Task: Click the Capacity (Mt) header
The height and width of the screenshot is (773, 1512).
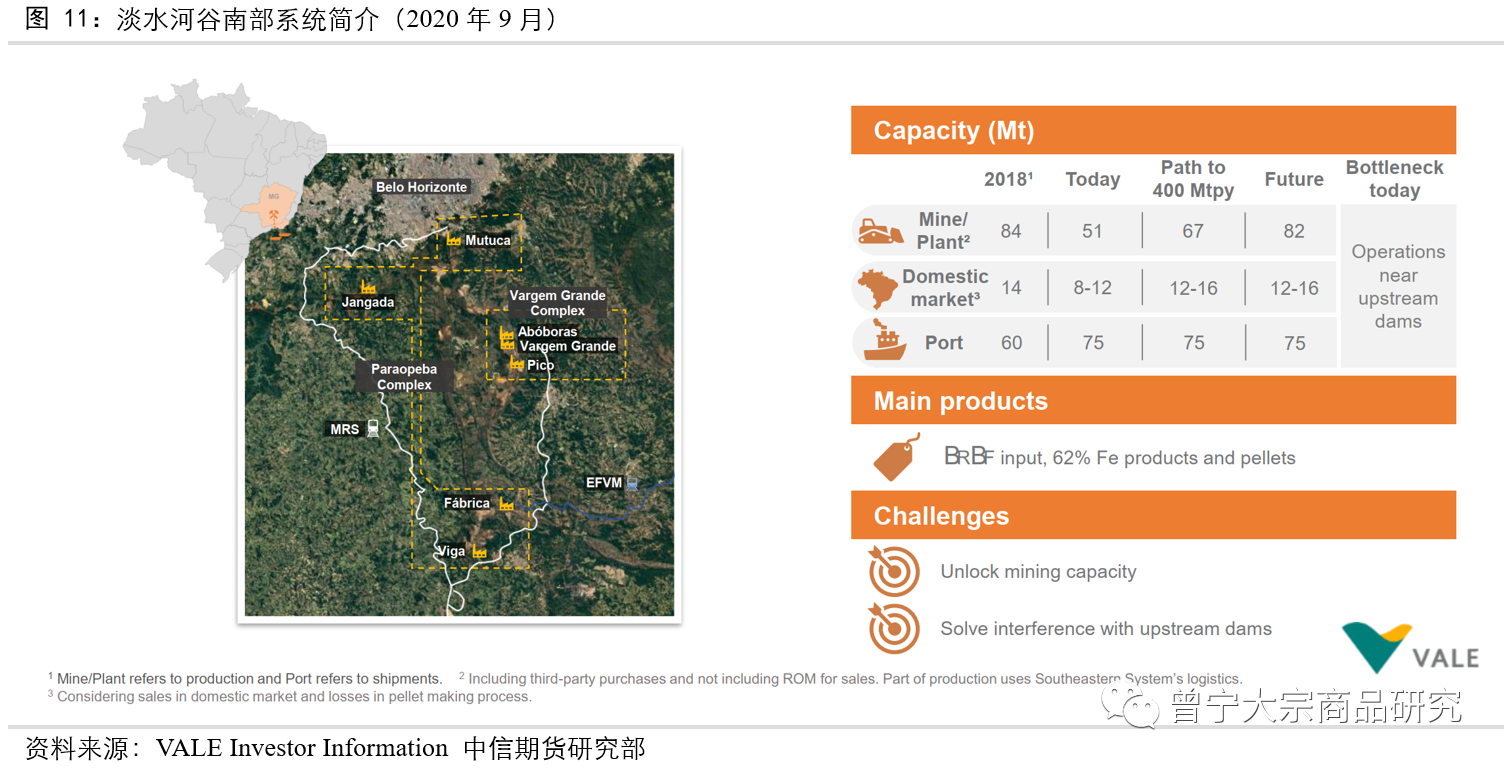Action: (x=1153, y=130)
